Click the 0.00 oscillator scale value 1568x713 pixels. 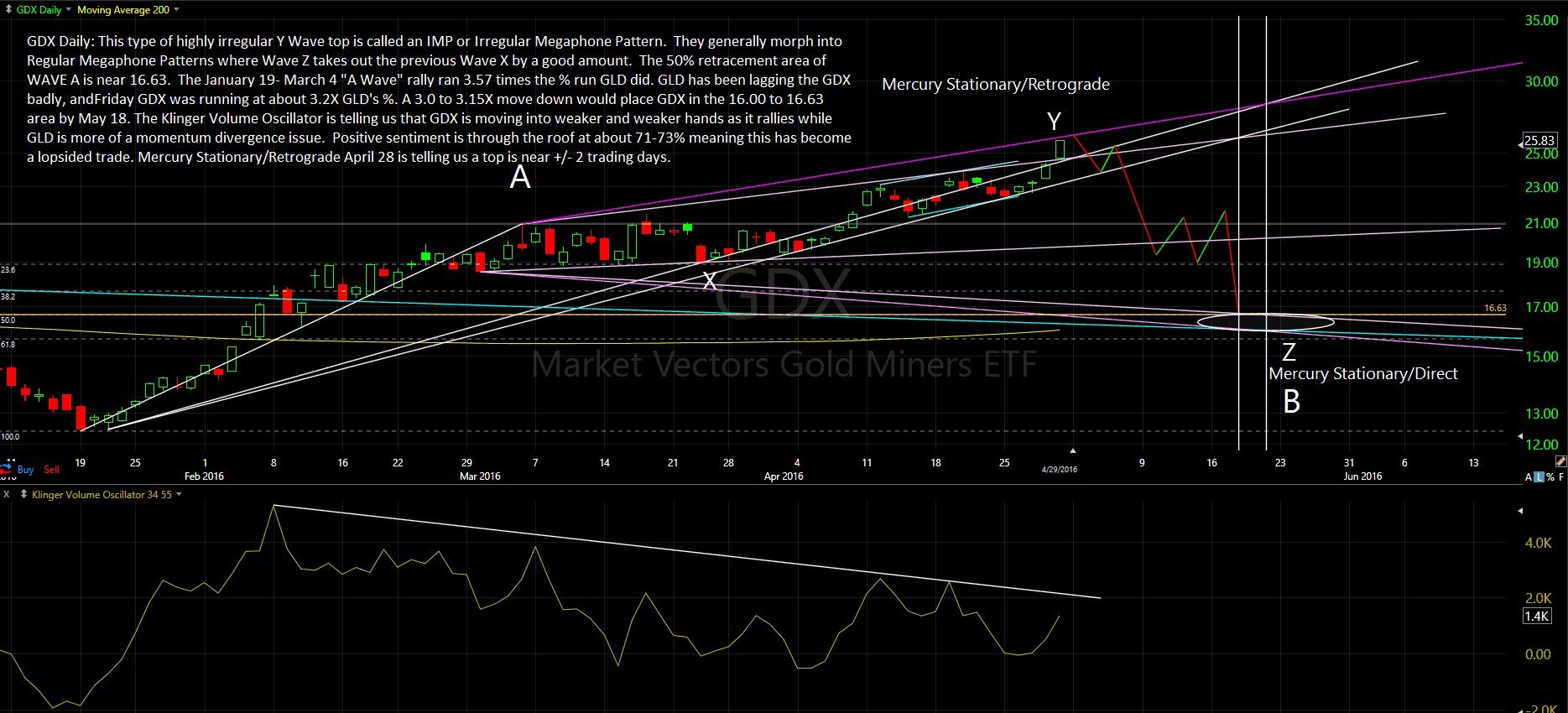coord(1538,655)
